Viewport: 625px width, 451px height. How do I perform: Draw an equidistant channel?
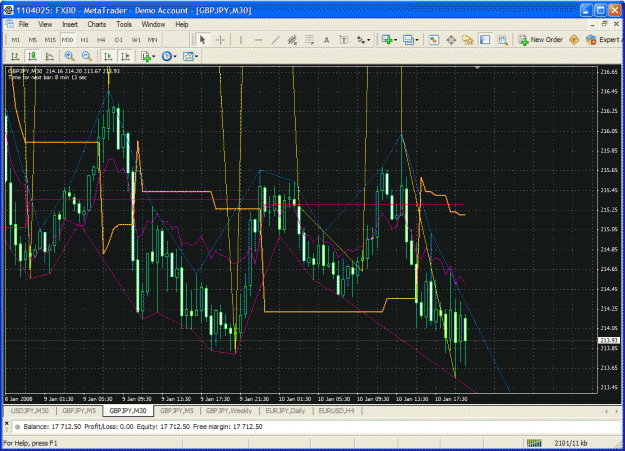[292, 40]
